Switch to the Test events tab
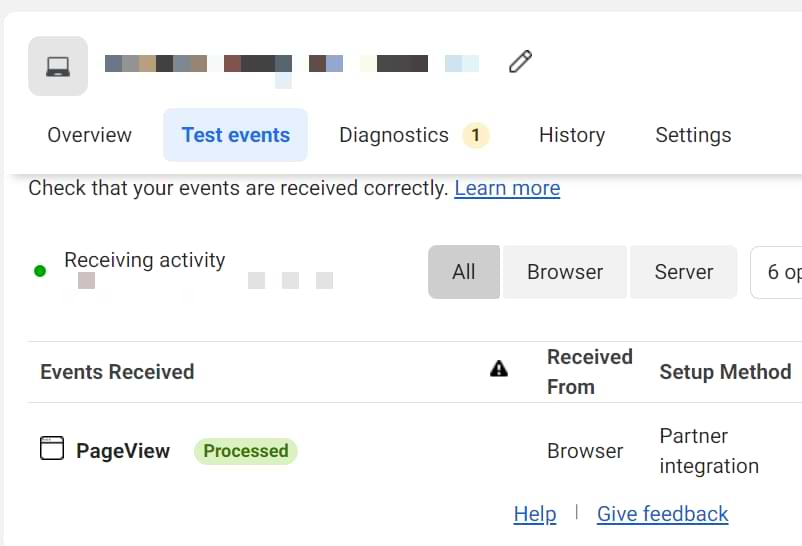 235,135
